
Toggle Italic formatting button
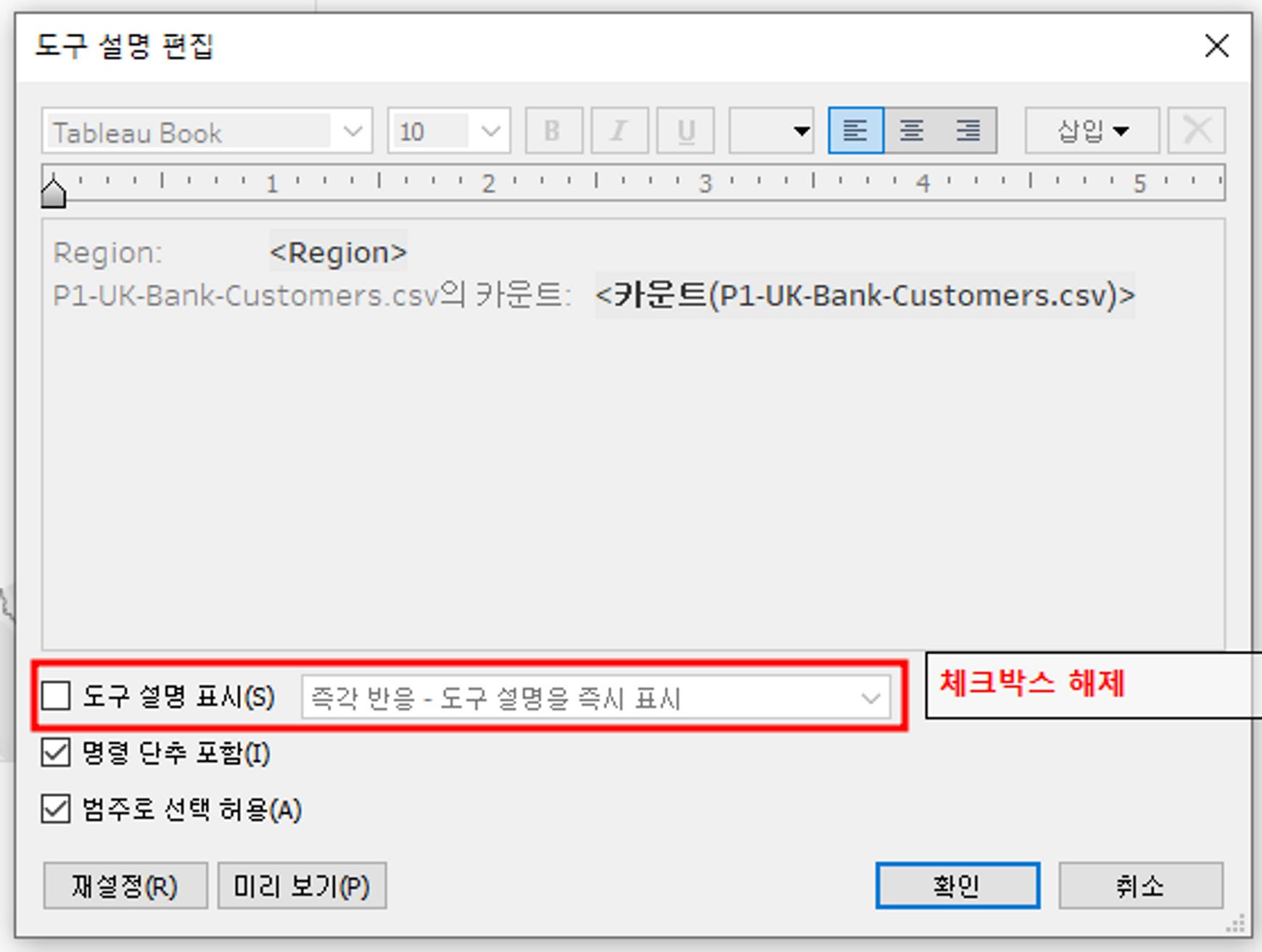(x=619, y=131)
